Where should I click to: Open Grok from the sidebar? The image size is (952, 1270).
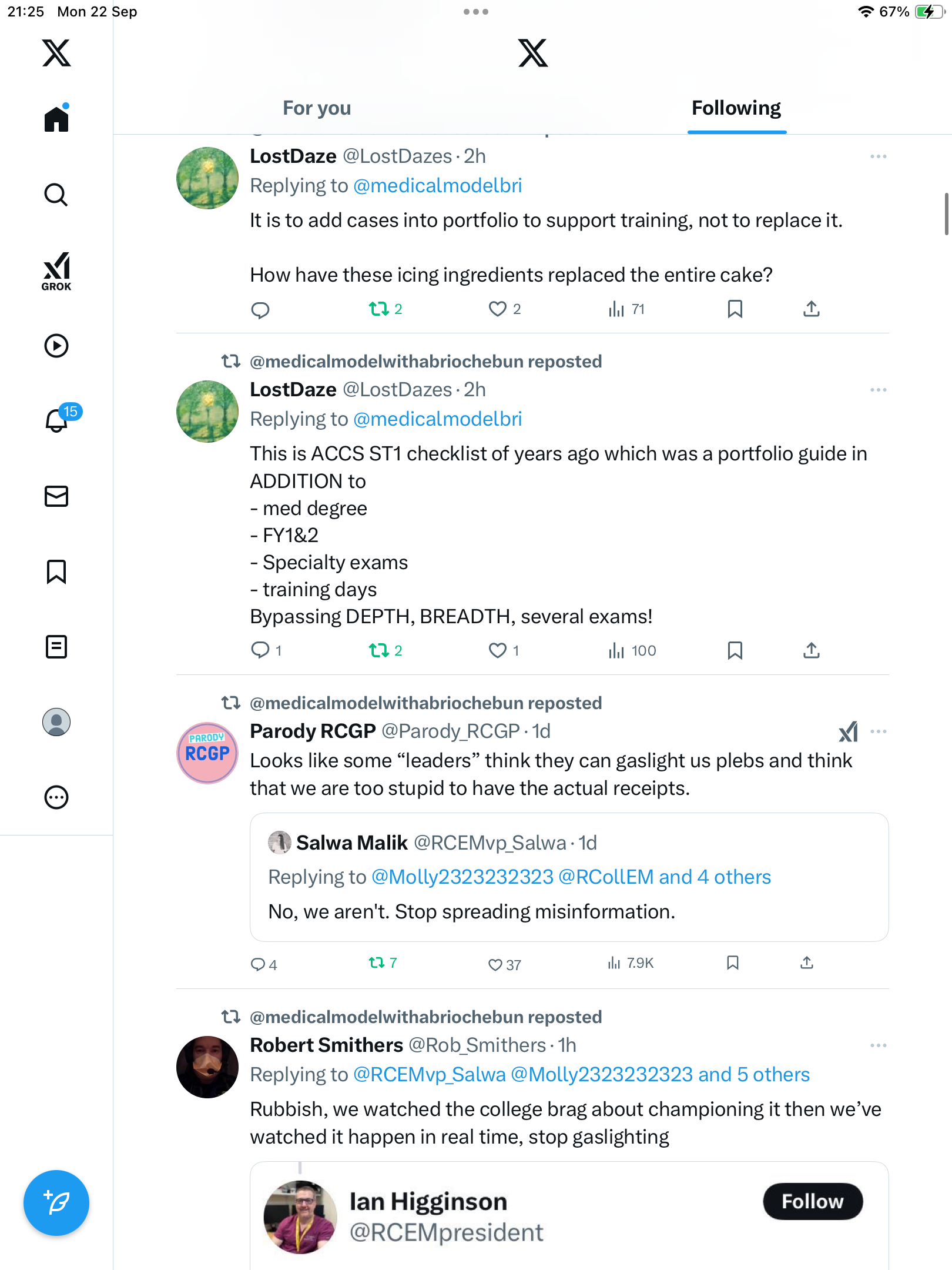56,271
